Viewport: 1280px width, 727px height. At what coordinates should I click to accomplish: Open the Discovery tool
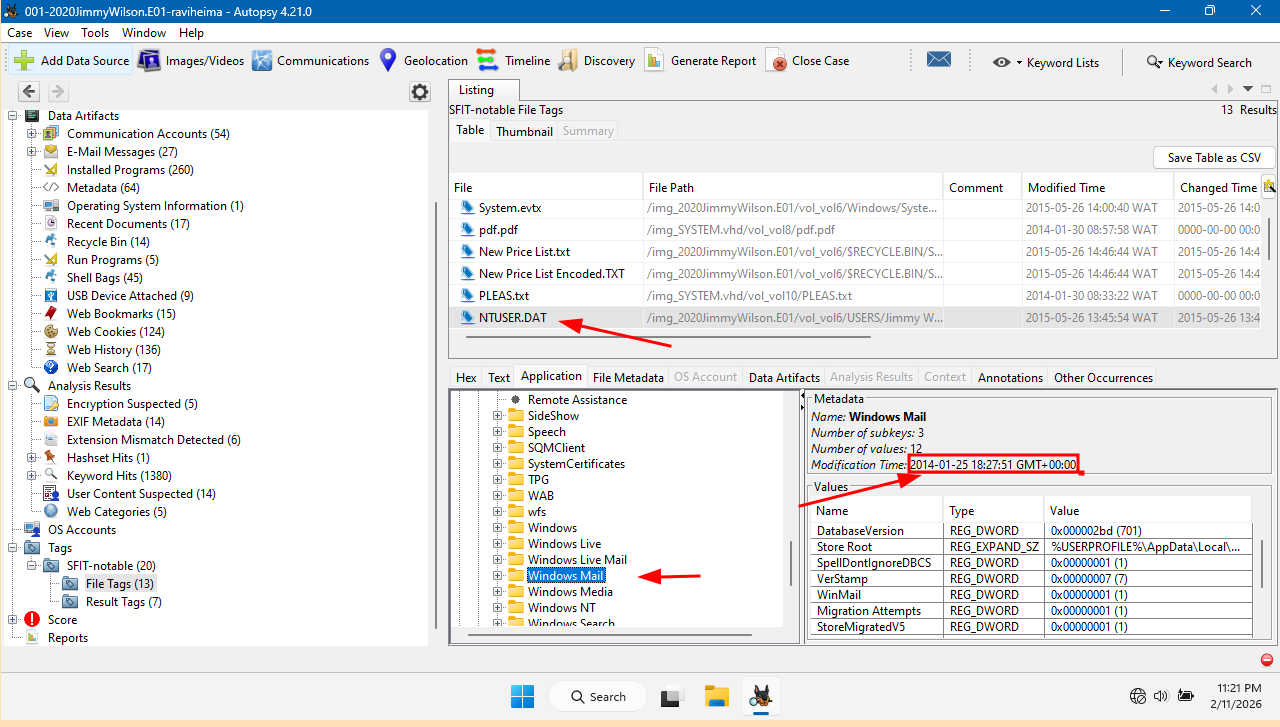[x=567, y=60]
